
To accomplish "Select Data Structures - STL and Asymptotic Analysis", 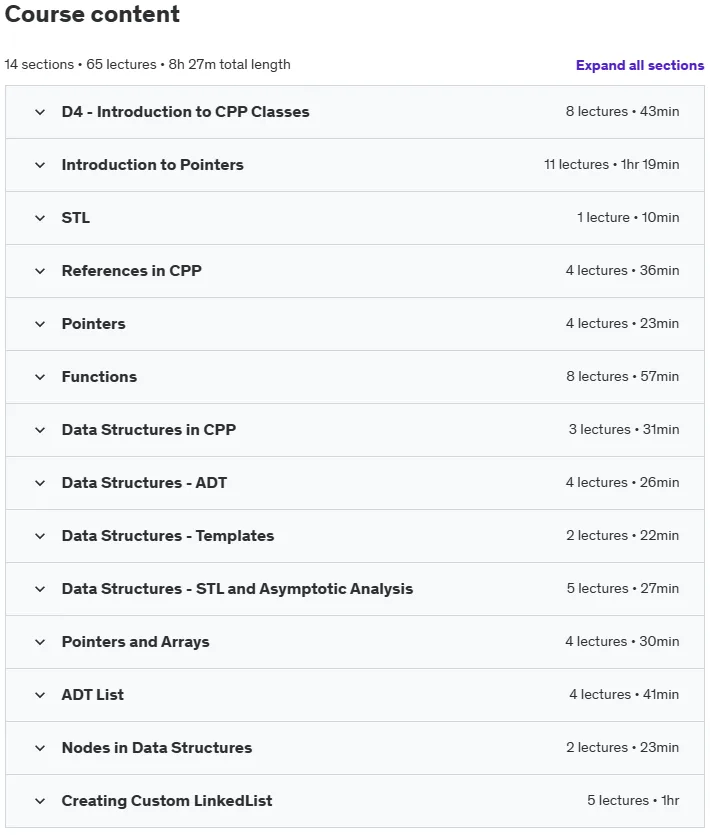I will coord(237,589).
